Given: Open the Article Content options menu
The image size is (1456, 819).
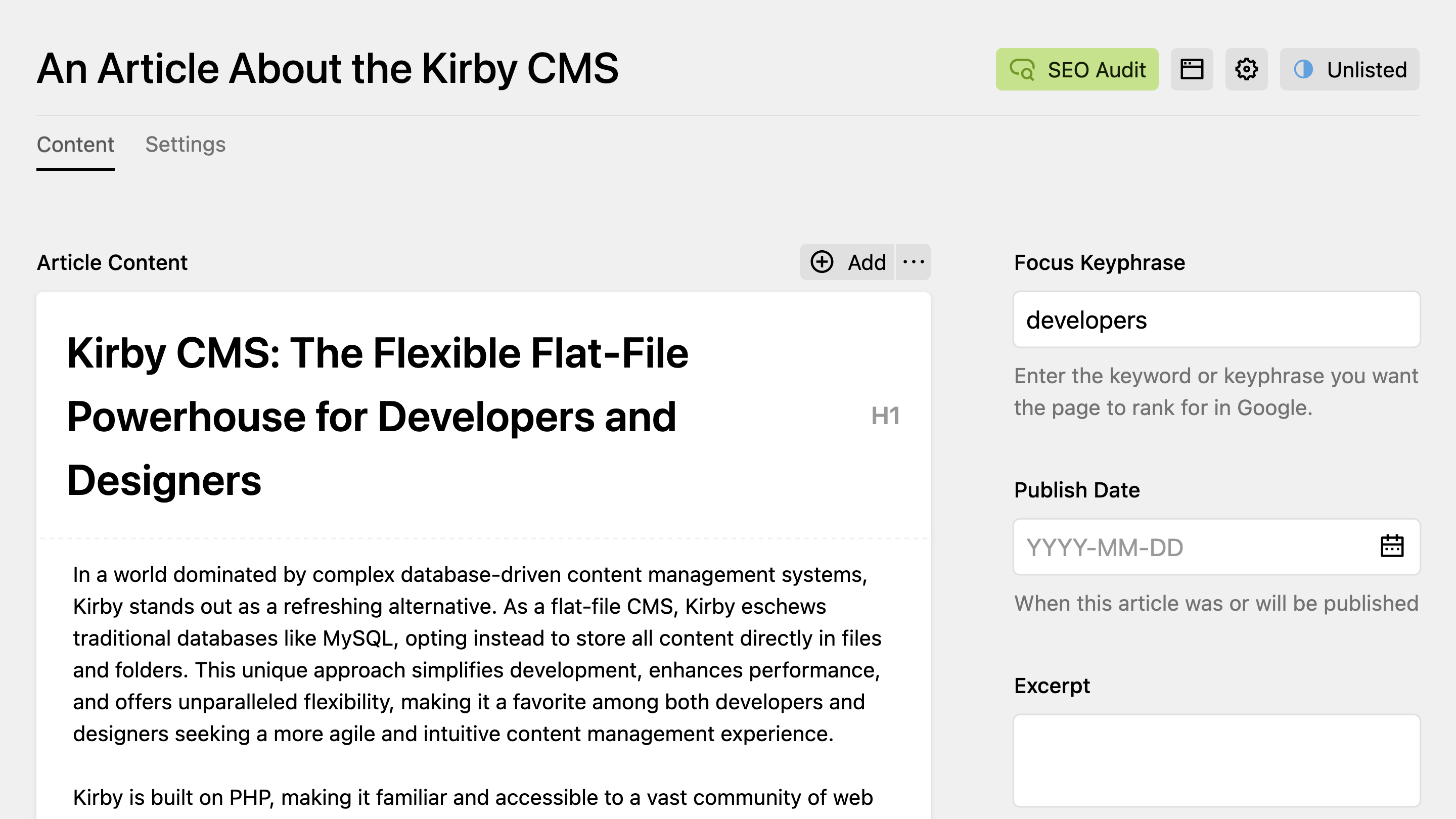Looking at the screenshot, I should (x=914, y=262).
